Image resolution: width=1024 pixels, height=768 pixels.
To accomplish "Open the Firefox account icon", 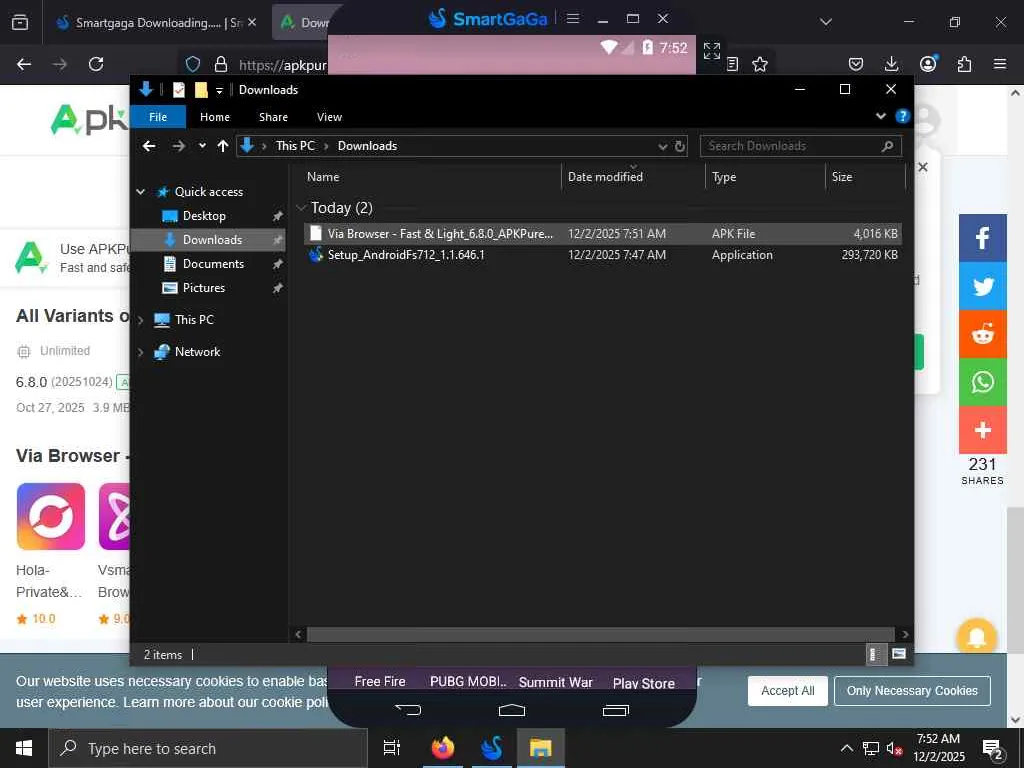I will coord(927,63).
